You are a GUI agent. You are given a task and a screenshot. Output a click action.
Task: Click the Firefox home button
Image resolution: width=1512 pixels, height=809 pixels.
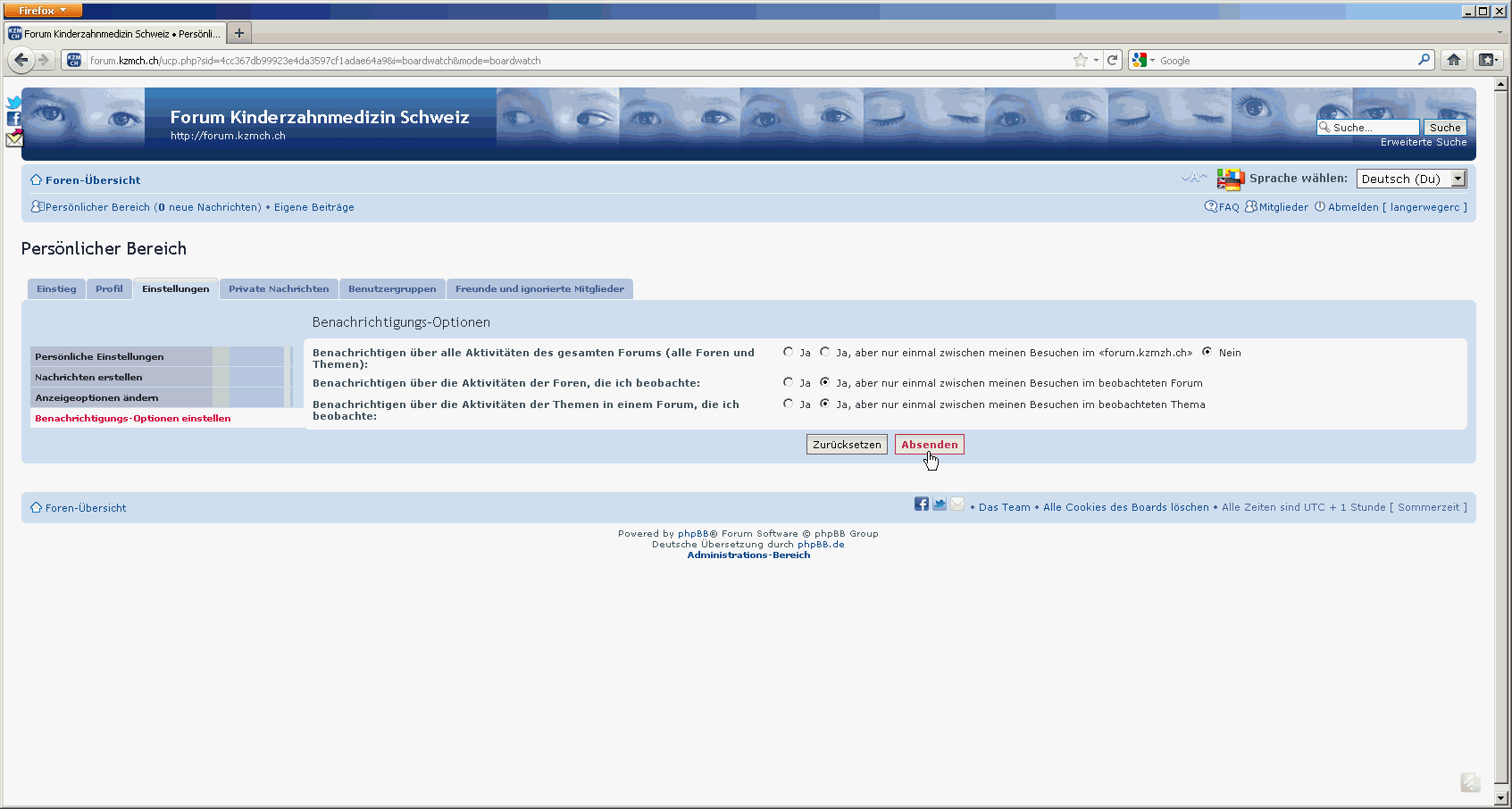click(1454, 60)
